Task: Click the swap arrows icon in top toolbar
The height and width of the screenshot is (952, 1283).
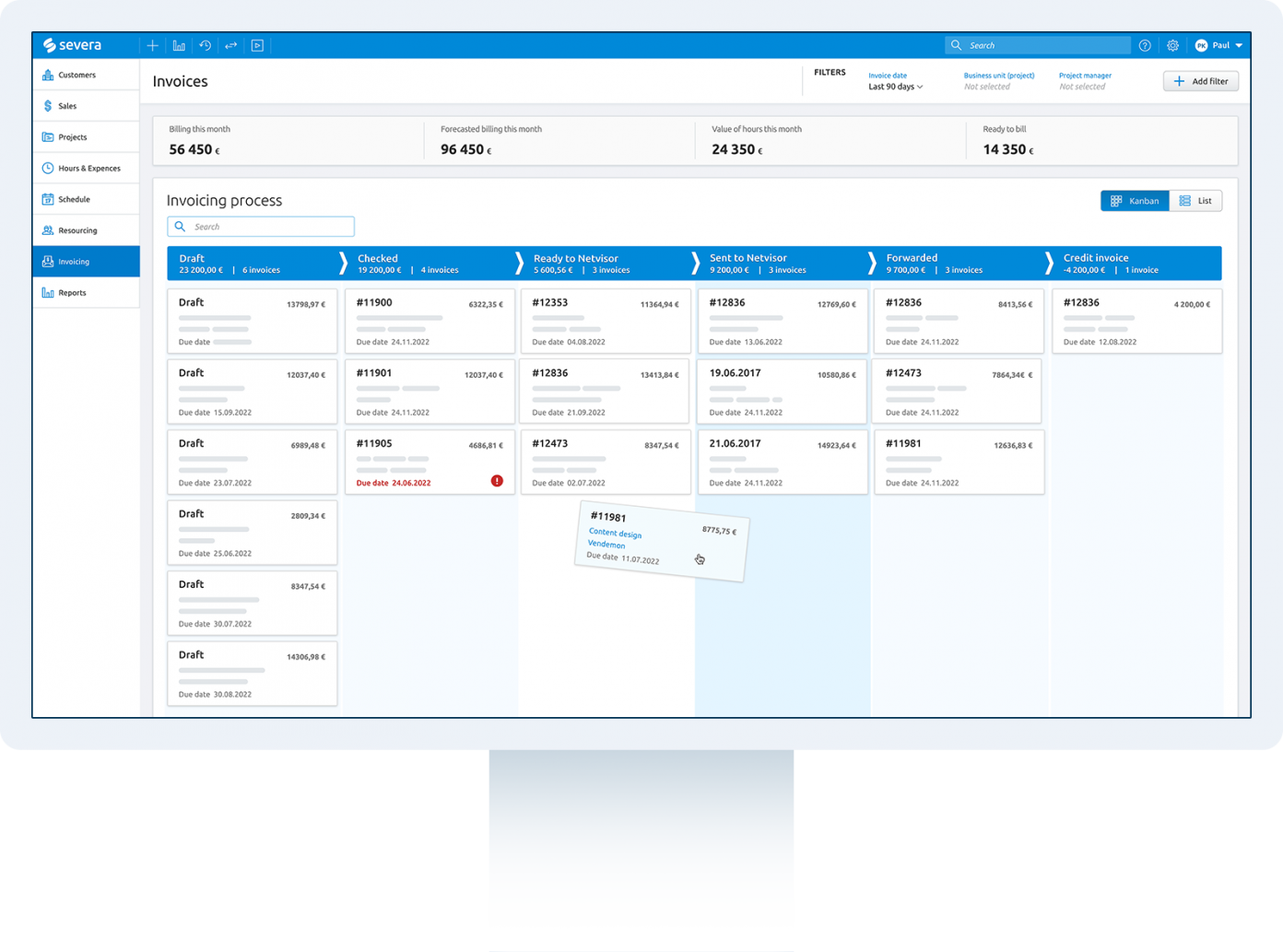Action: tap(231, 45)
